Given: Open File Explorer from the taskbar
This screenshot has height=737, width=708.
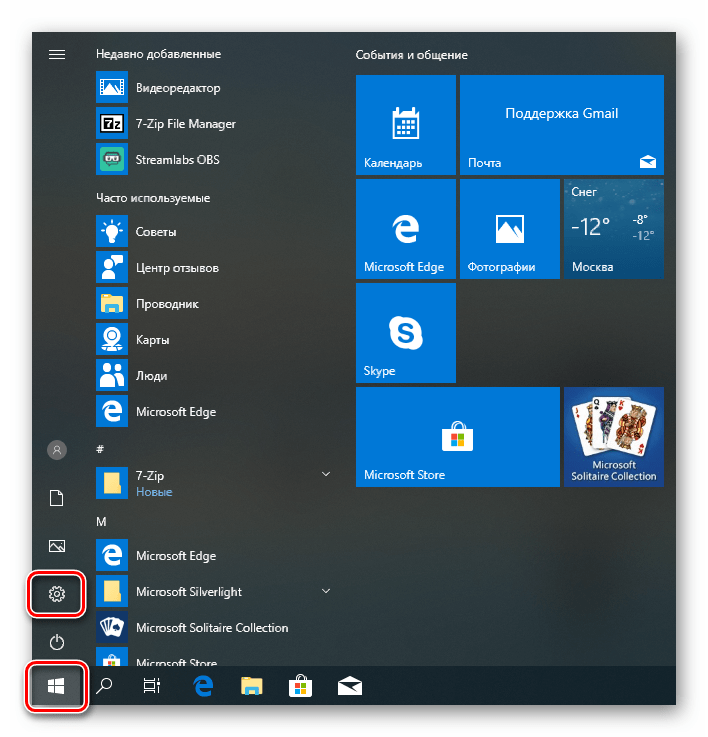Looking at the screenshot, I should (252, 687).
